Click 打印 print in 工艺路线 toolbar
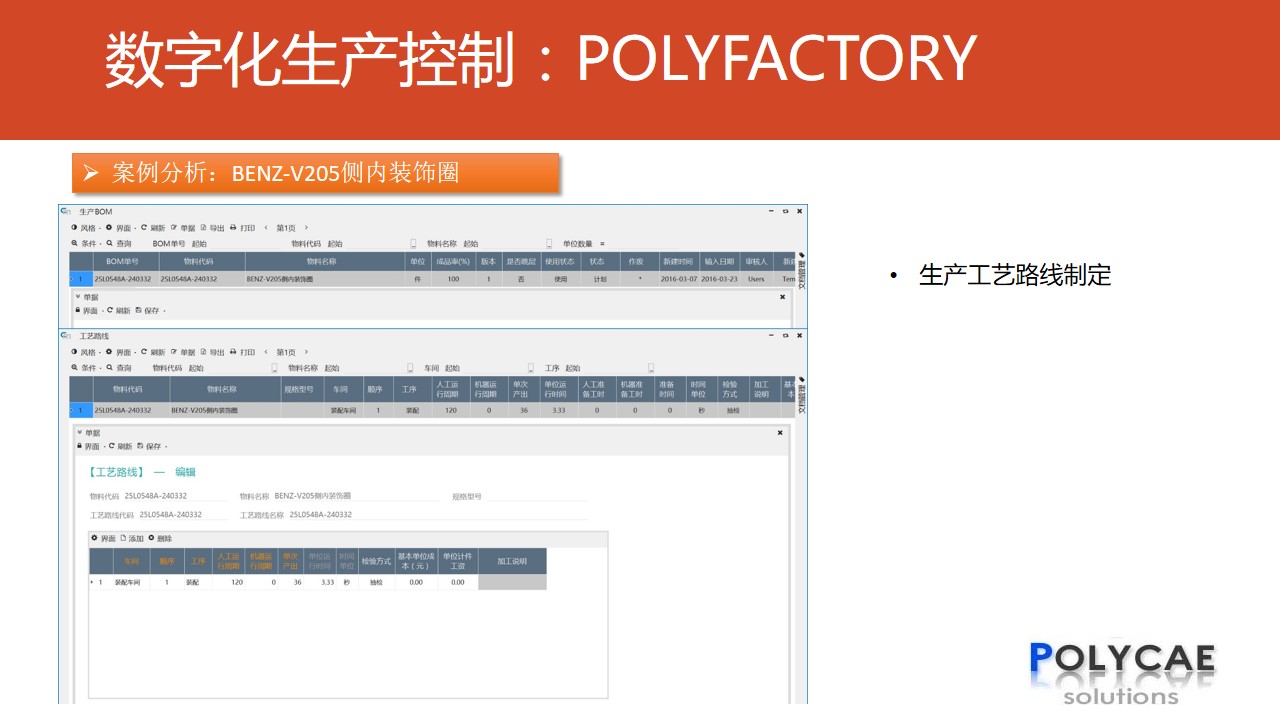 click(x=242, y=352)
